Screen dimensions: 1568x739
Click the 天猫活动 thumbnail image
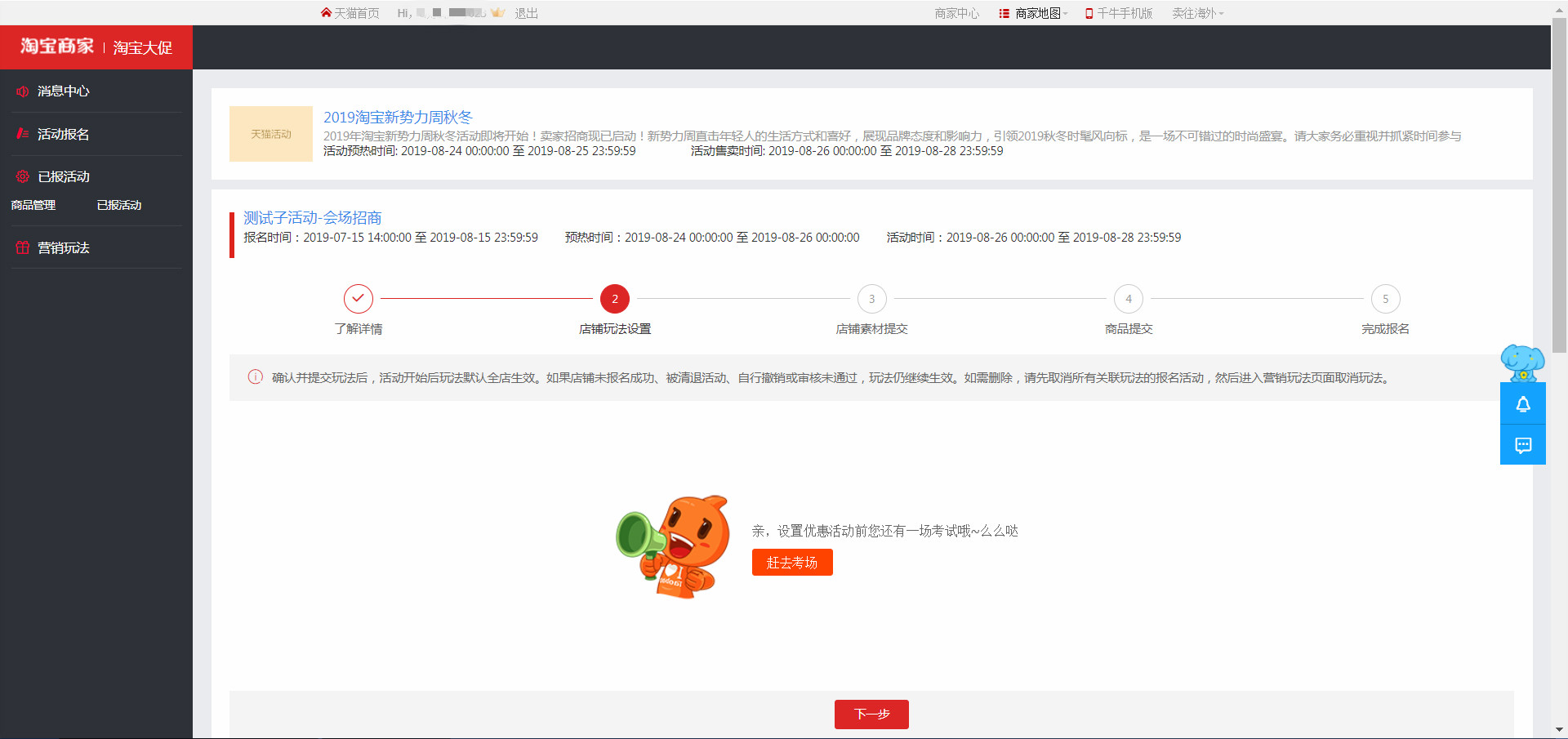click(x=271, y=134)
